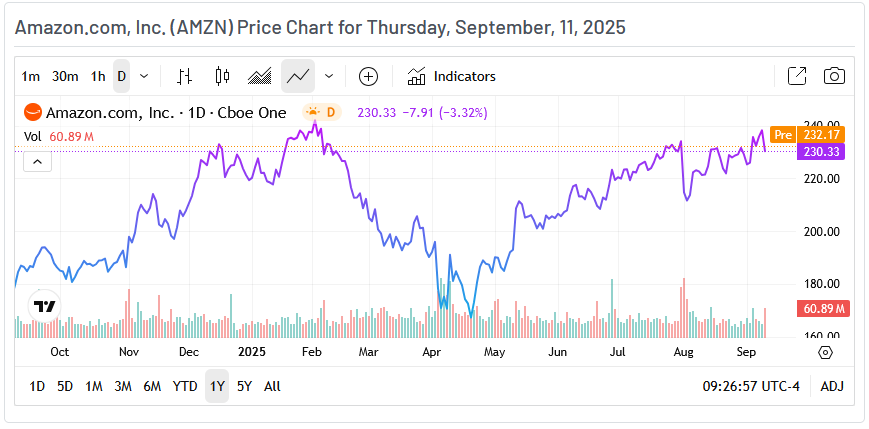Select the bars chart style icon
This screenshot has width=869, height=429.
click(x=184, y=76)
